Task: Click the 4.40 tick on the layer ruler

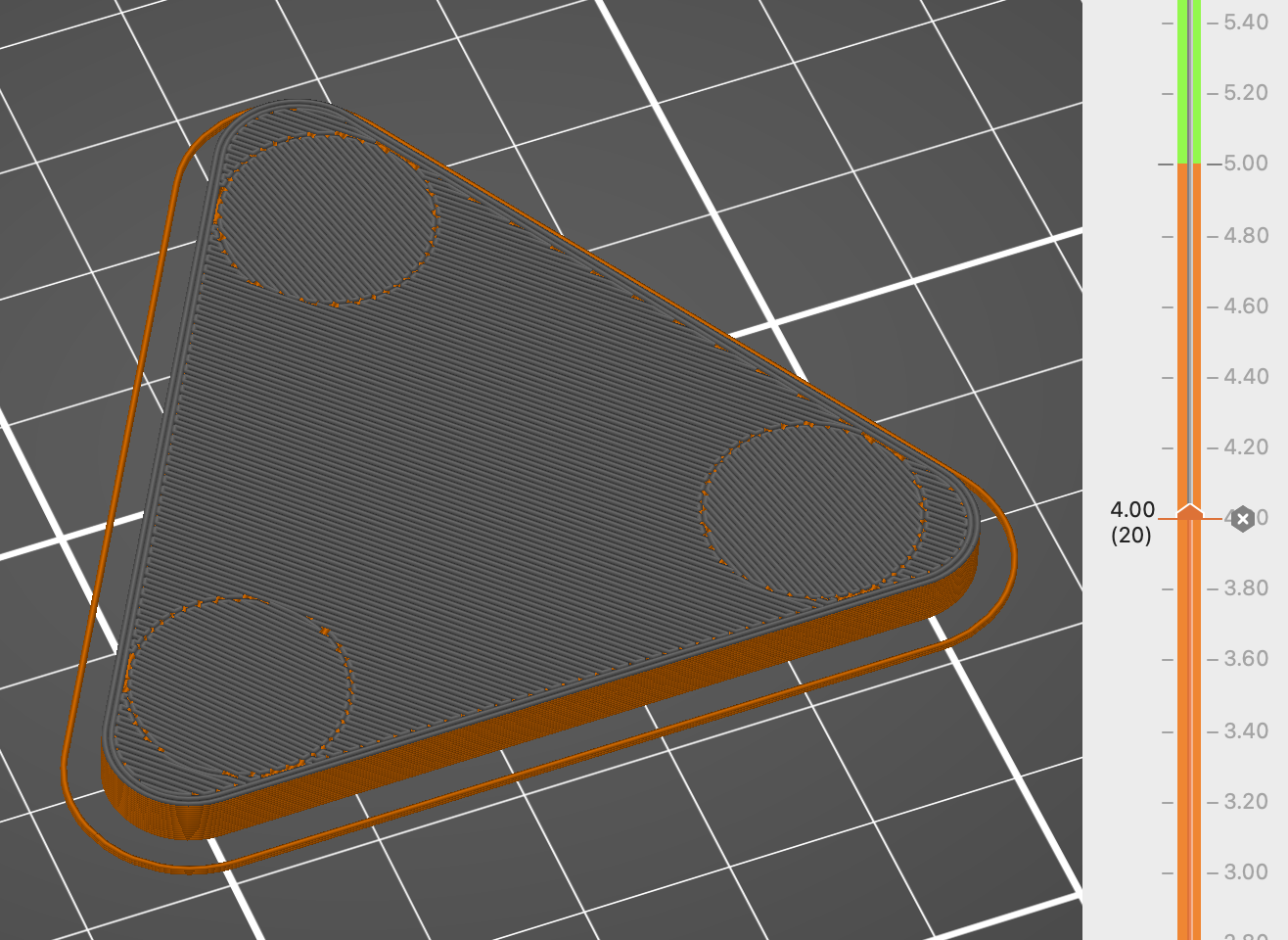Action: pyautogui.click(x=1246, y=377)
